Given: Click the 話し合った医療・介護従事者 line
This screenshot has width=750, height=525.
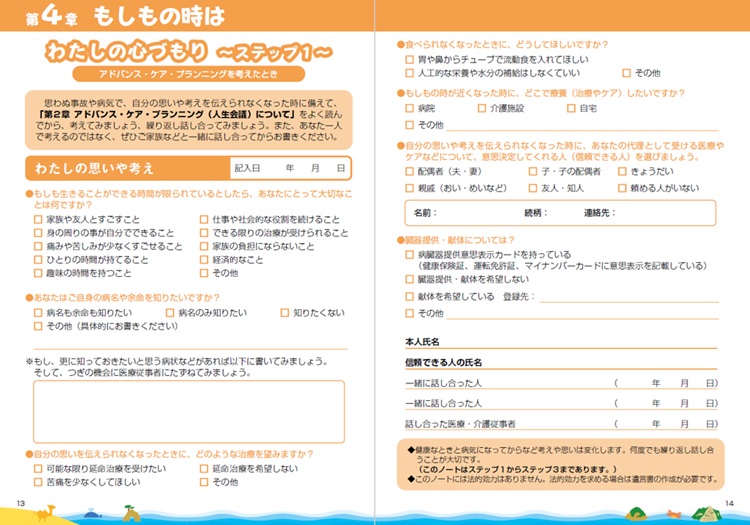Looking at the screenshot, I should 561,424.
